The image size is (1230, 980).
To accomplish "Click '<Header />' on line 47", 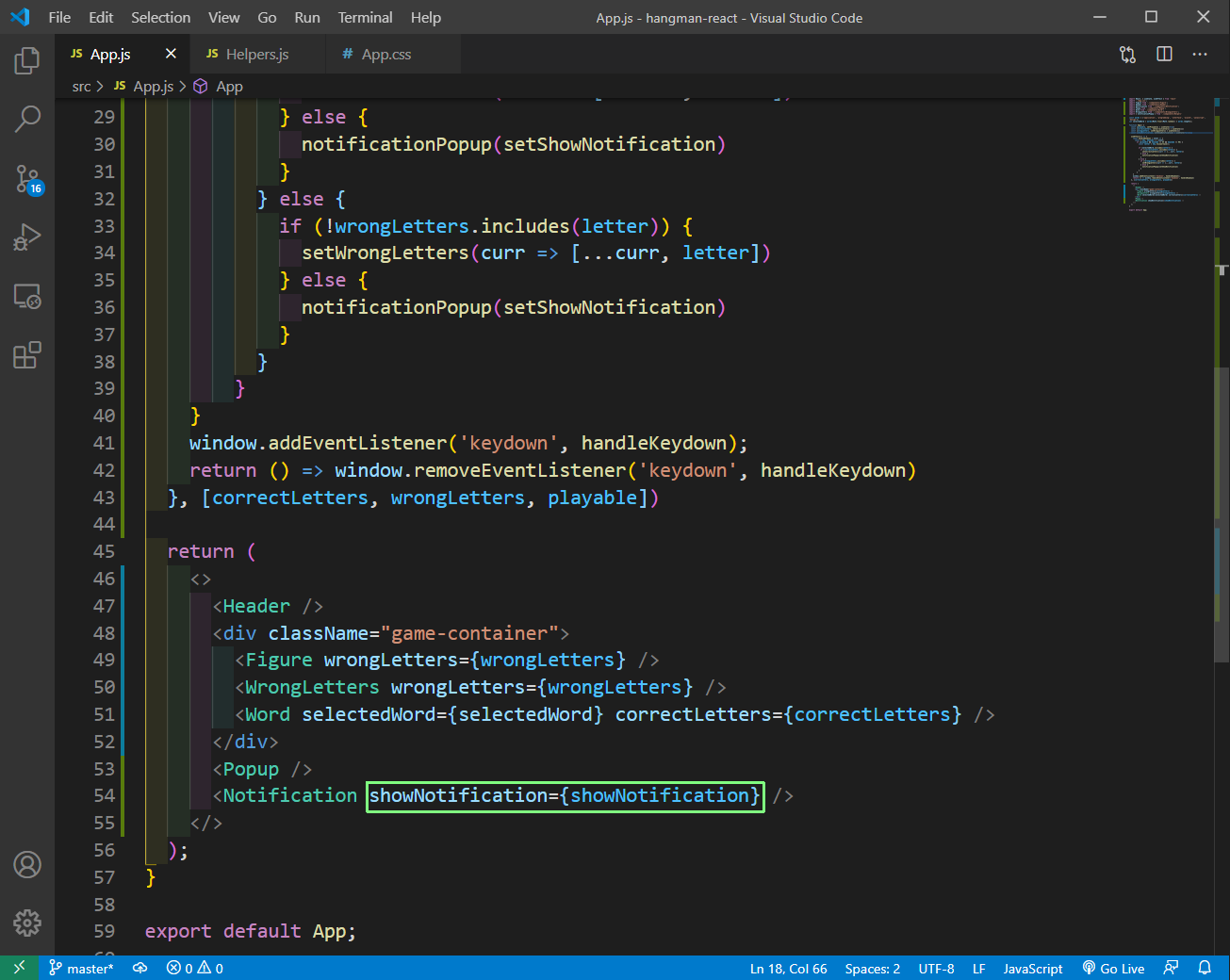I will [x=268, y=606].
